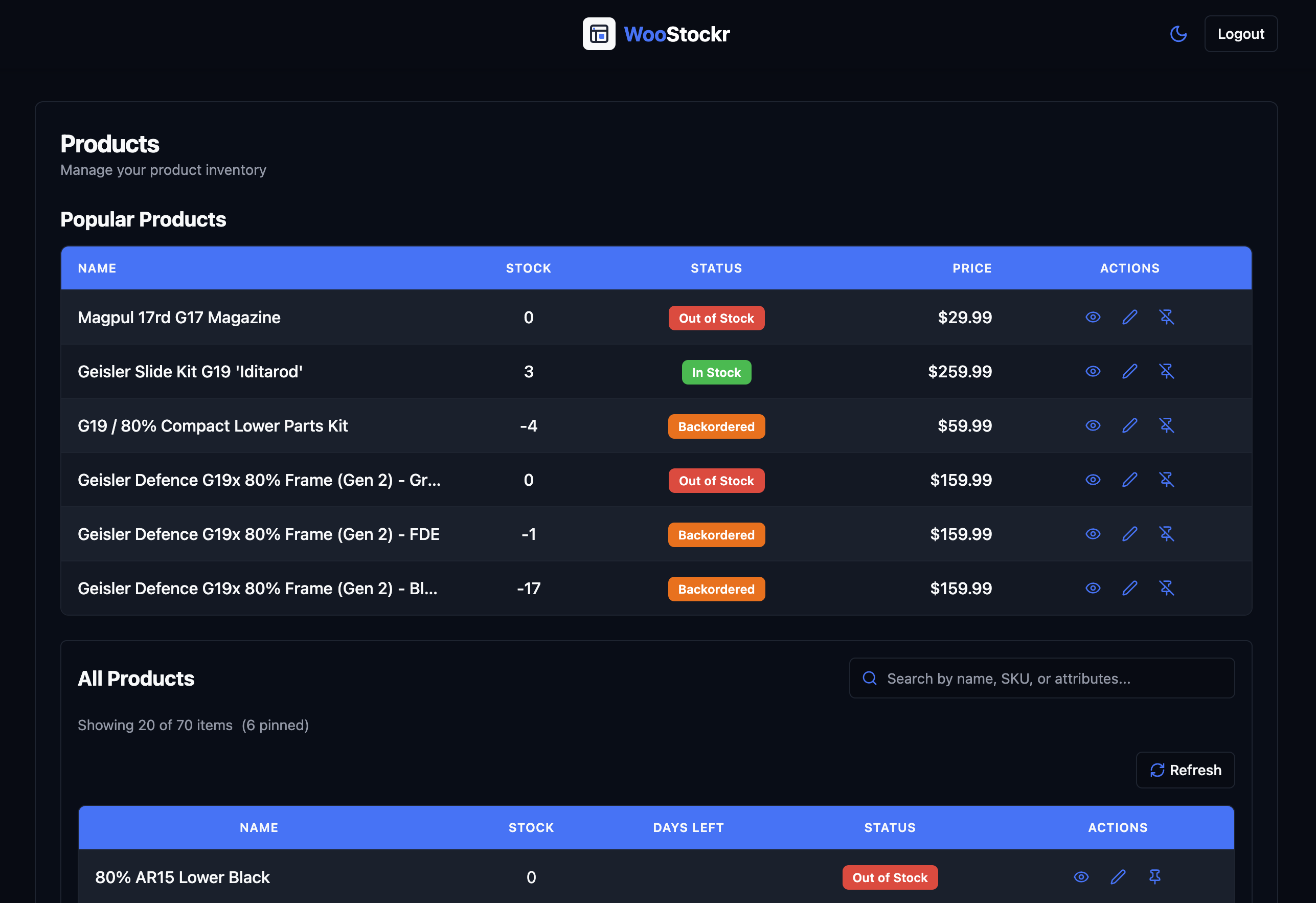The image size is (1316, 903).
Task: Unpin the Geisler G19x Frame Gr... product
Action: (x=1167, y=480)
